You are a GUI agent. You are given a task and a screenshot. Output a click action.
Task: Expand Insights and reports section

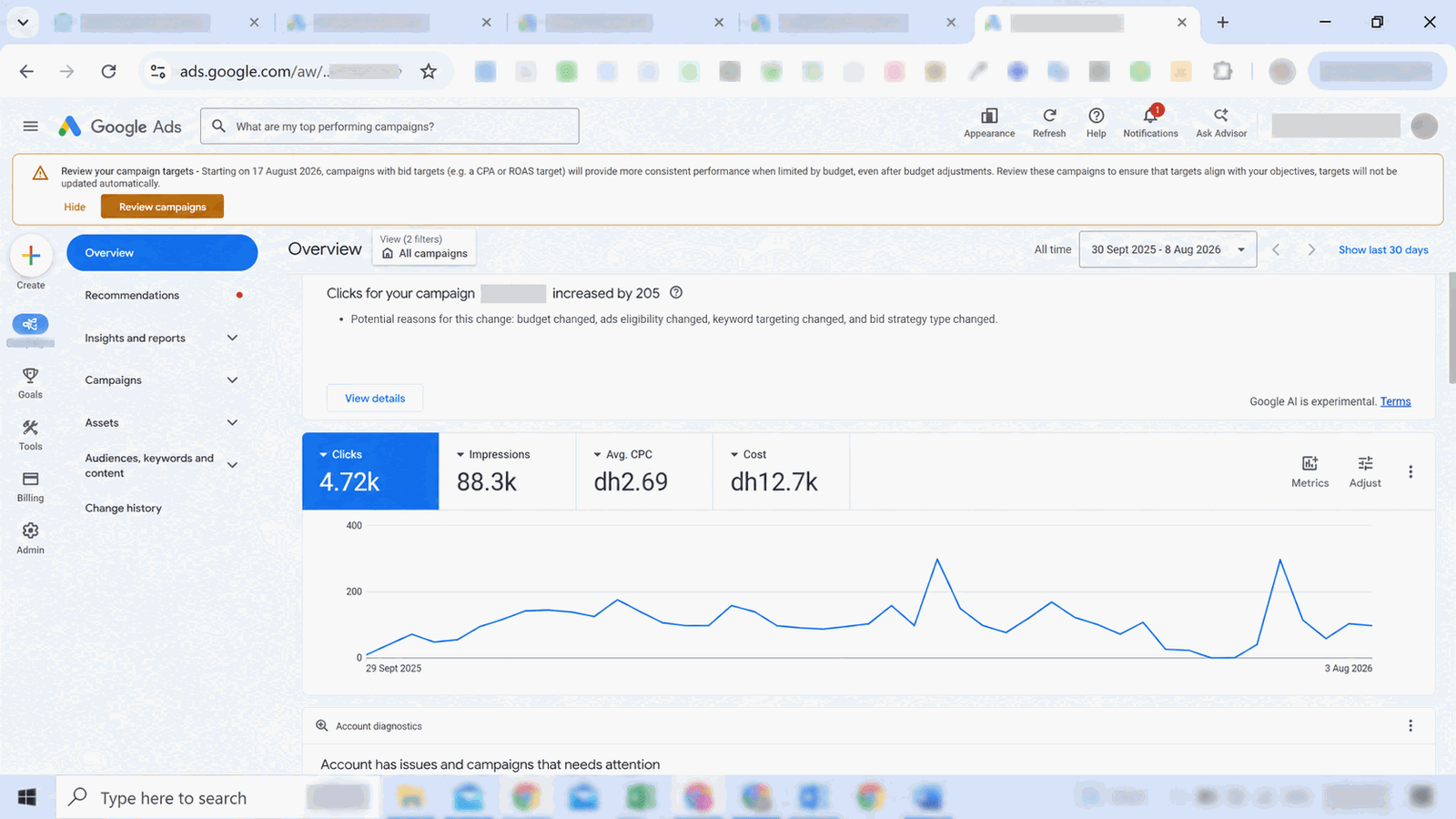pyautogui.click(x=232, y=338)
